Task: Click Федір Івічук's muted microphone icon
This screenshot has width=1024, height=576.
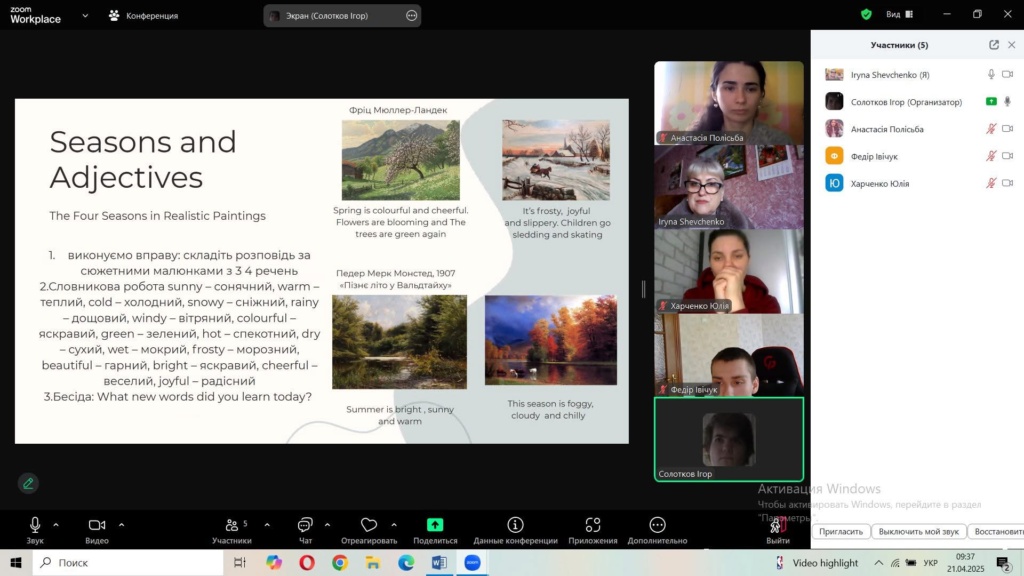Action: [991, 156]
